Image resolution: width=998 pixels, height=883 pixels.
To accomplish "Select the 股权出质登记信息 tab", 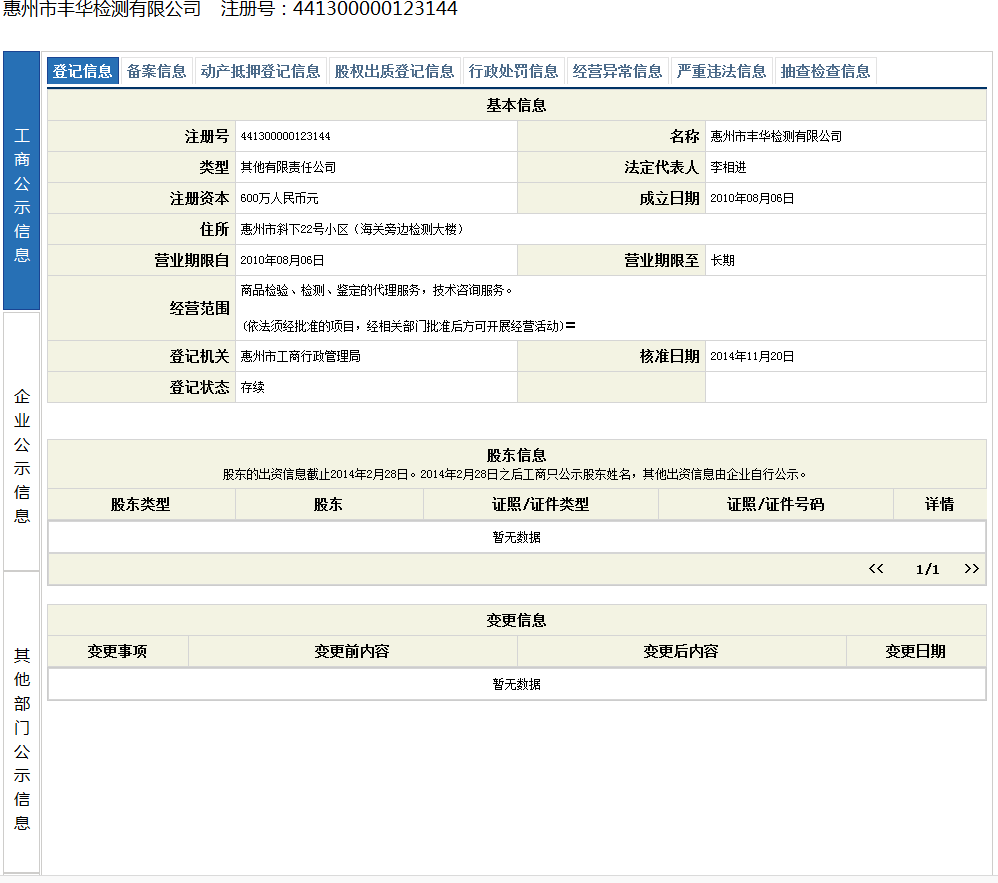I will 395,71.
